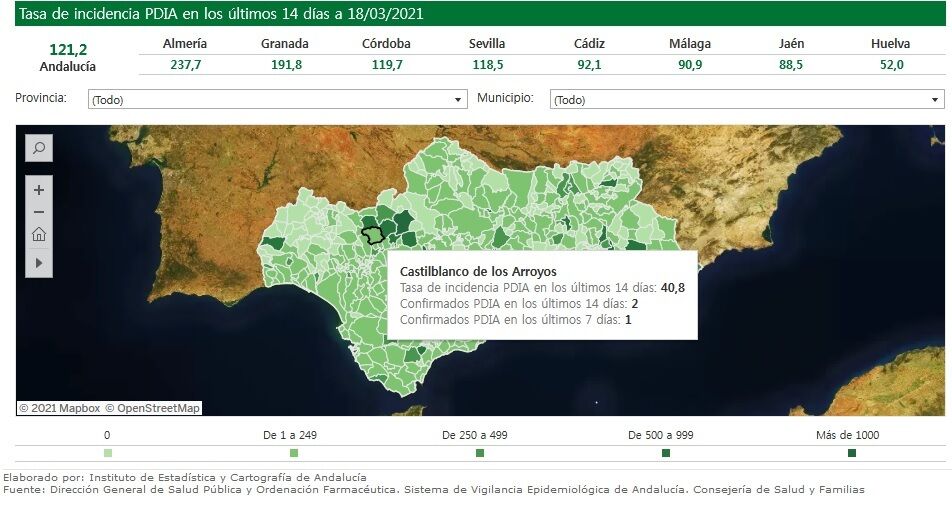
Task: Click the Huelva province header
Action: point(890,44)
